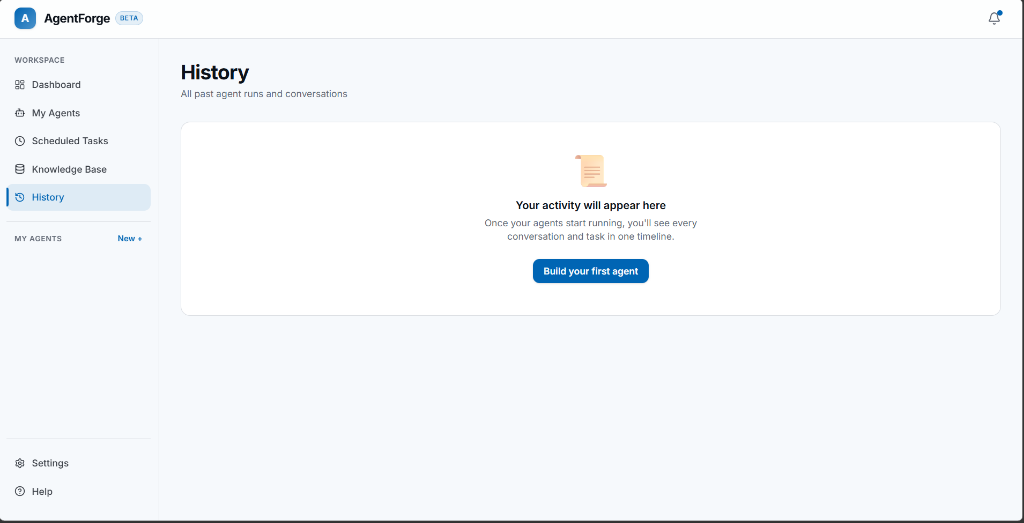This screenshot has width=1024, height=523.
Task: Click the Scheduled Tasks clock icon
Action: tap(20, 141)
